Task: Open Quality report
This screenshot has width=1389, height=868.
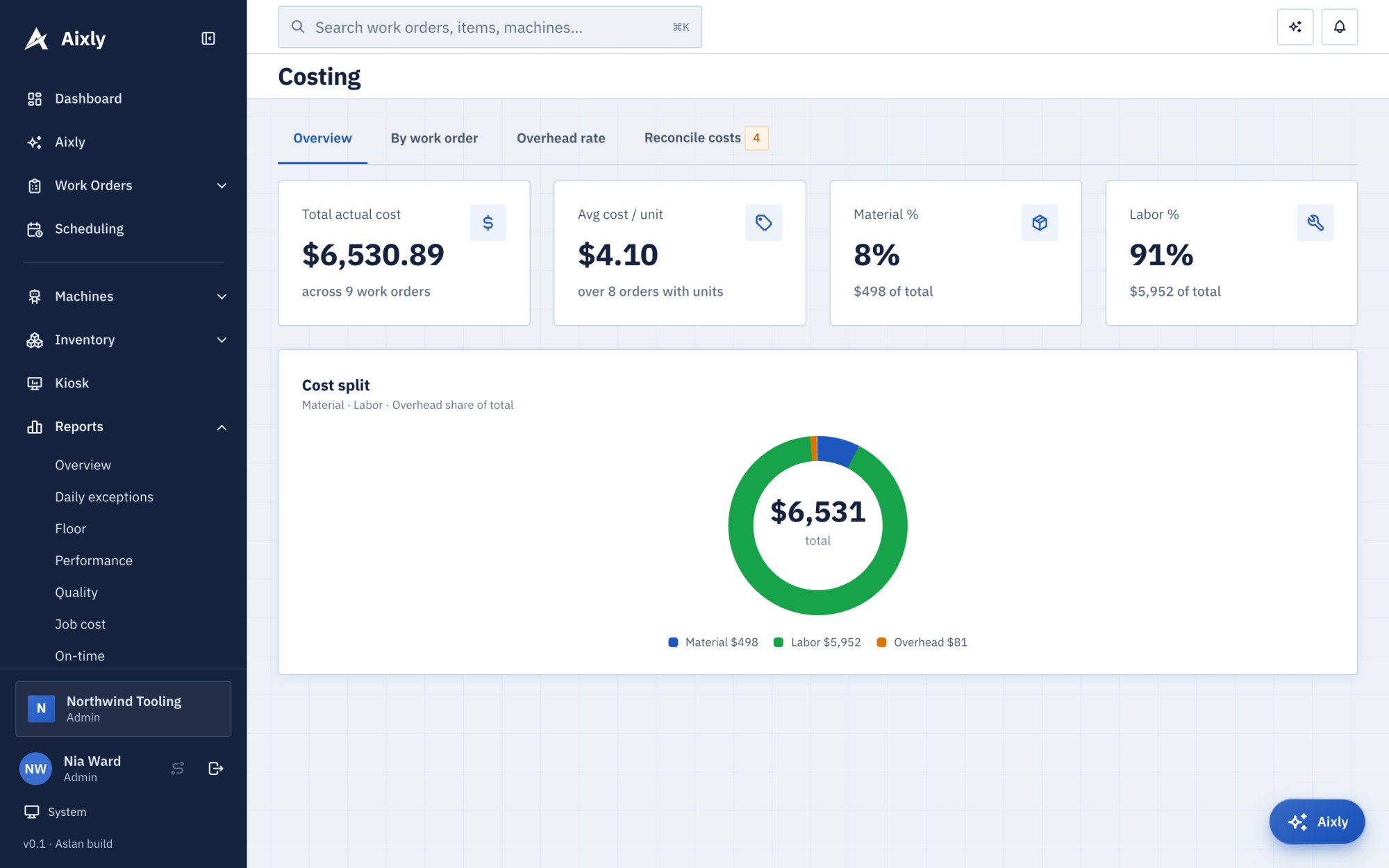Action: pyautogui.click(x=76, y=592)
